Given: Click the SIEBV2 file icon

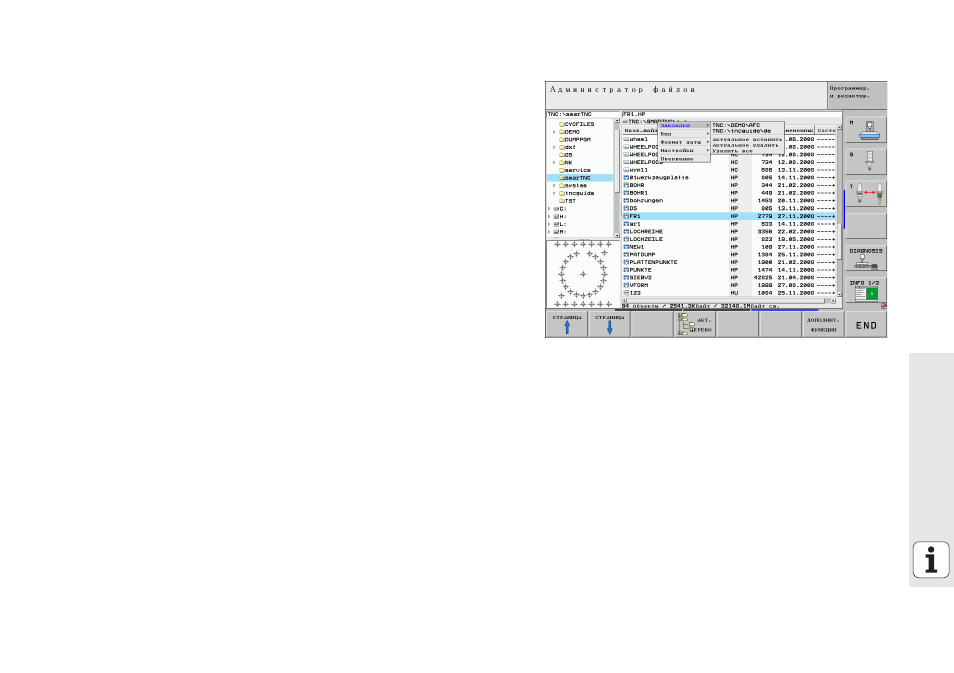Looking at the screenshot, I should (626, 277).
